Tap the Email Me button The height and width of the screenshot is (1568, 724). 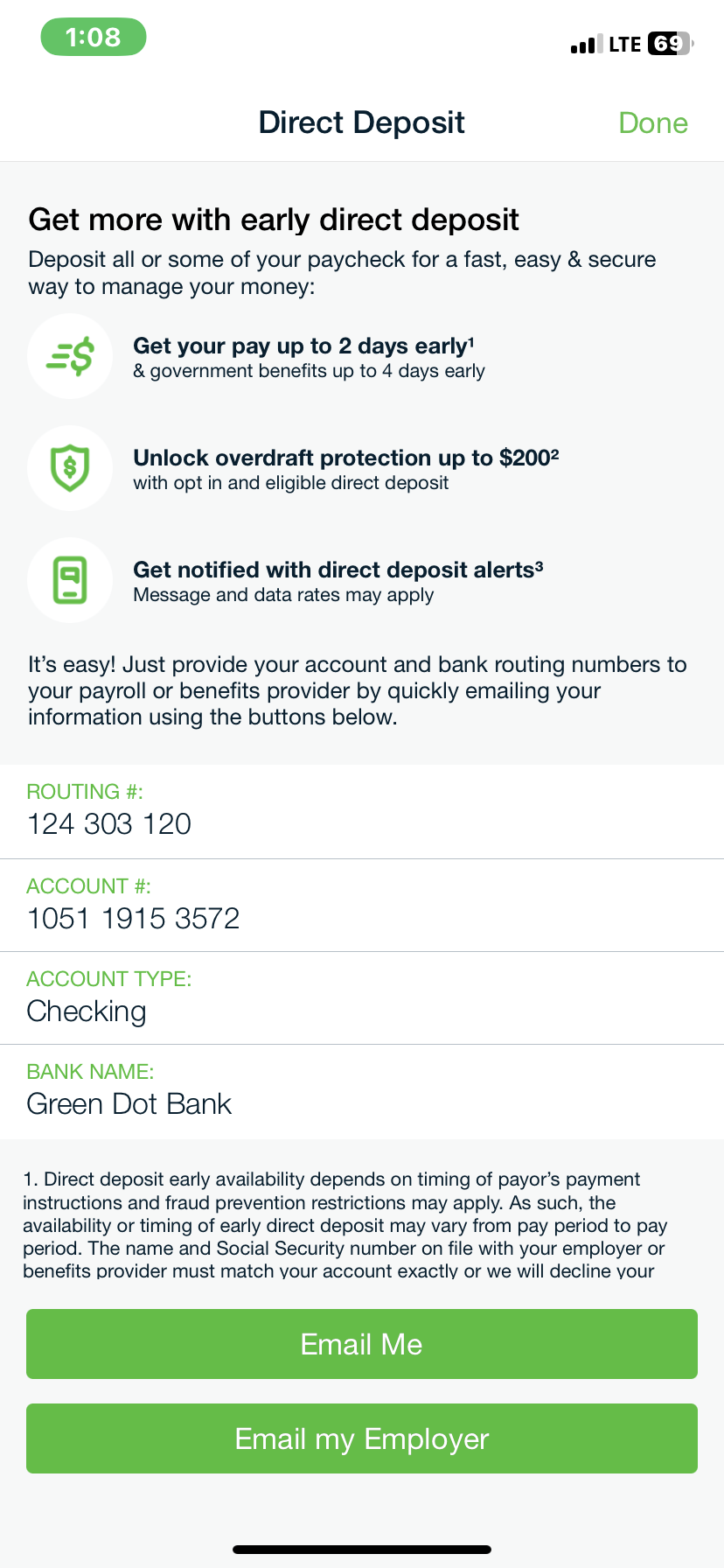pos(362,1344)
